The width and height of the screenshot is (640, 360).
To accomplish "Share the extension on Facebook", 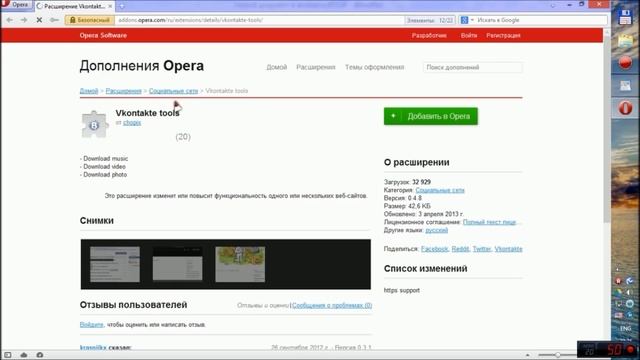I will [434, 249].
